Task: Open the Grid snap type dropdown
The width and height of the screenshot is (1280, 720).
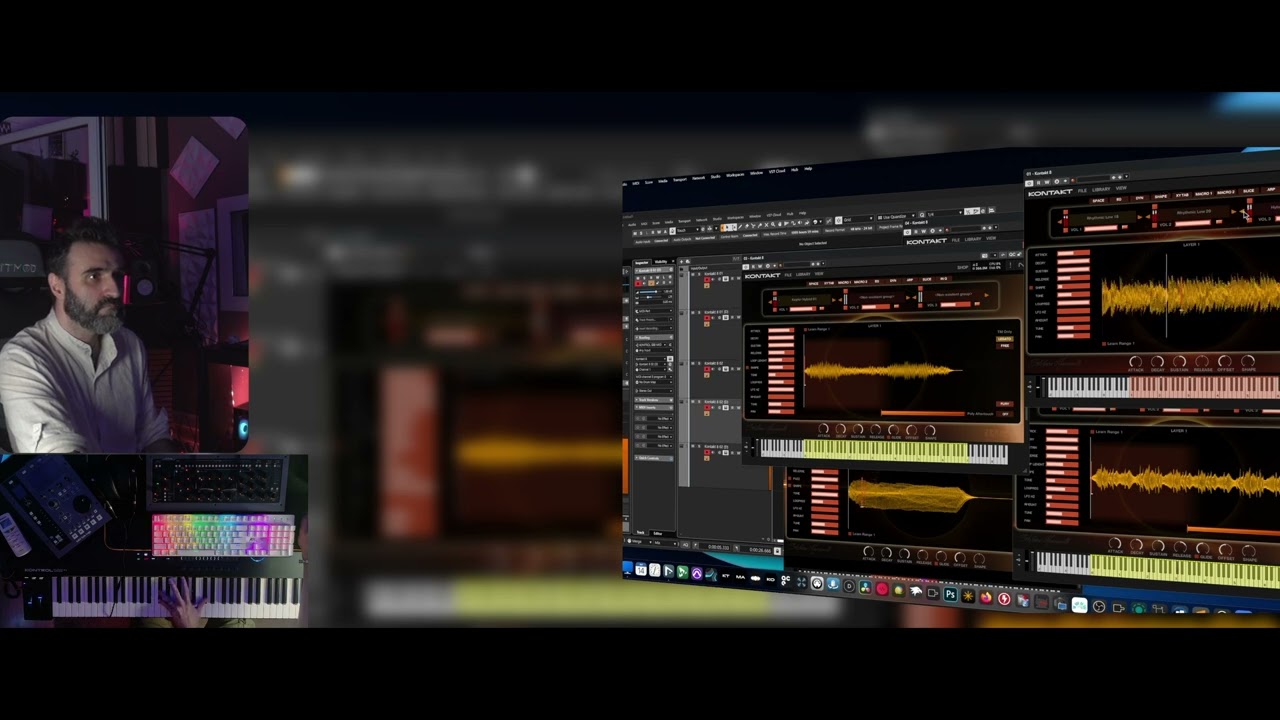Action: pyautogui.click(x=858, y=219)
